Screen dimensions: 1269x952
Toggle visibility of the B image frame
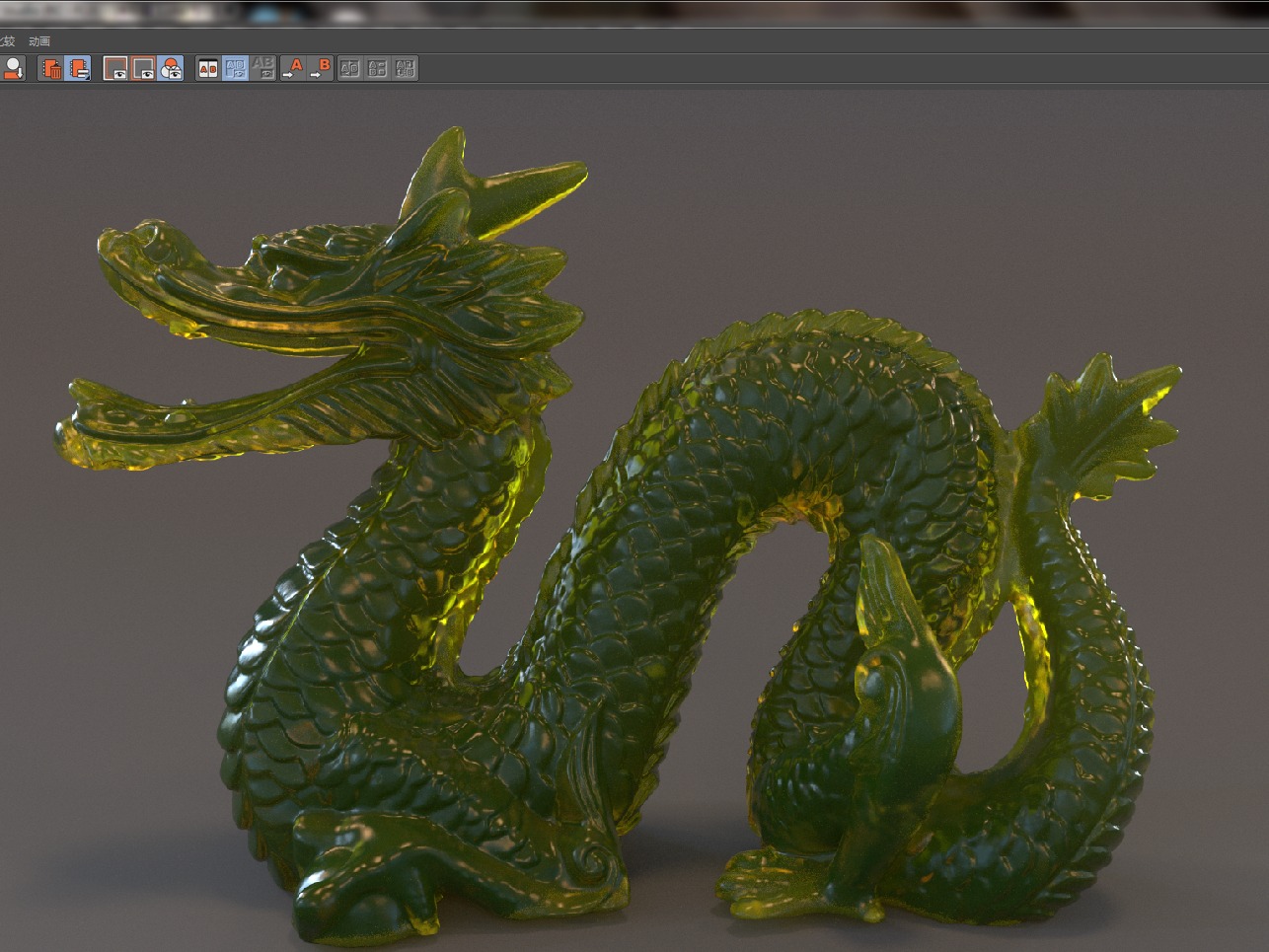(142, 68)
